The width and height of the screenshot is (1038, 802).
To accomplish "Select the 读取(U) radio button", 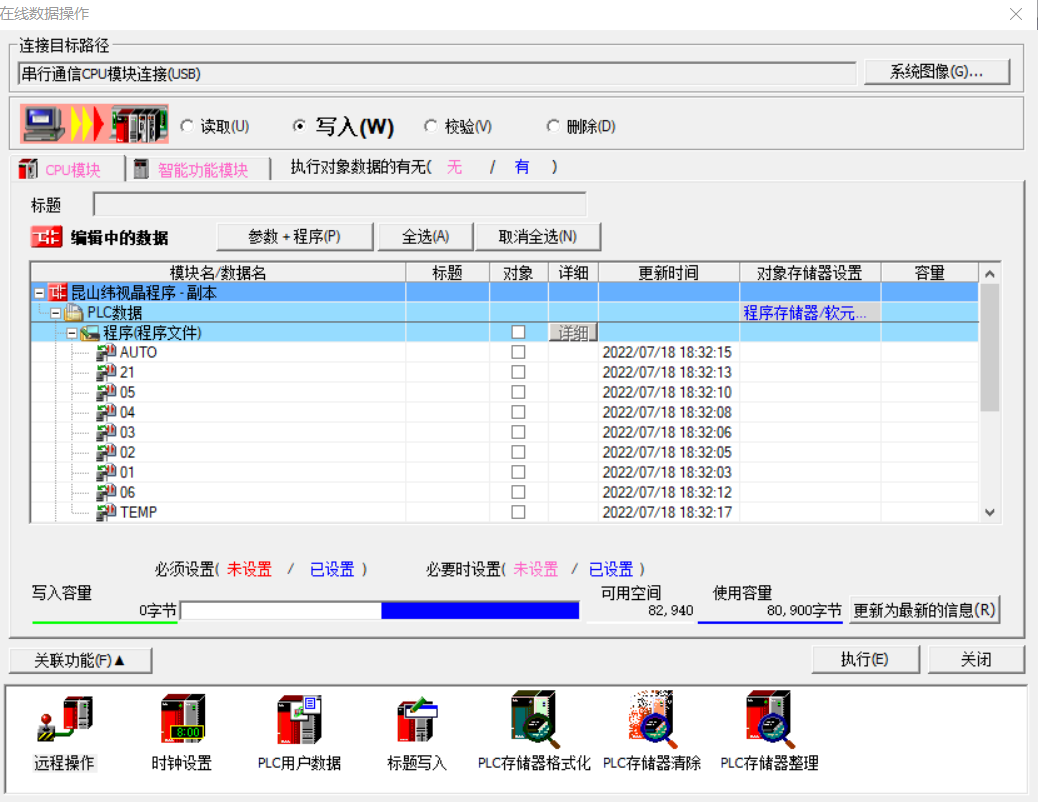I will coord(187,127).
